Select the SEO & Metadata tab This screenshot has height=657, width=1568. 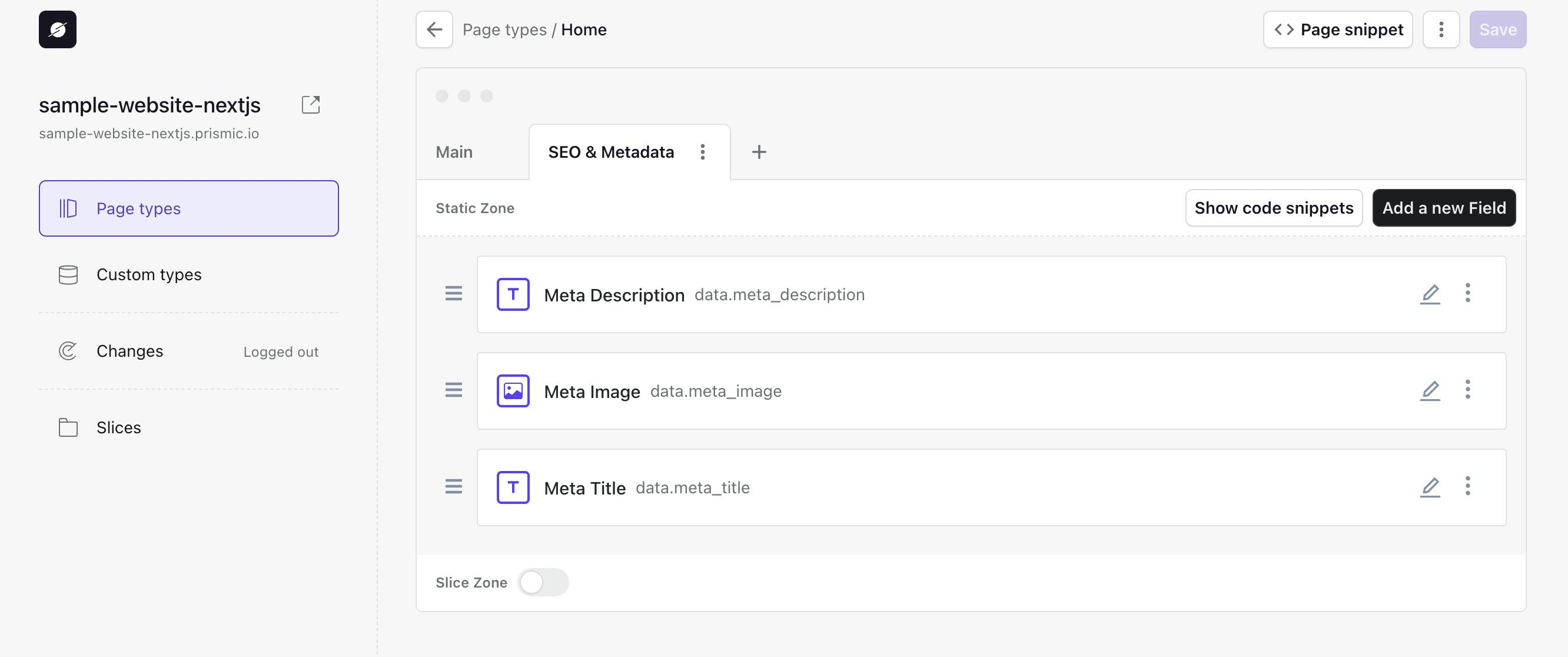[x=611, y=151]
